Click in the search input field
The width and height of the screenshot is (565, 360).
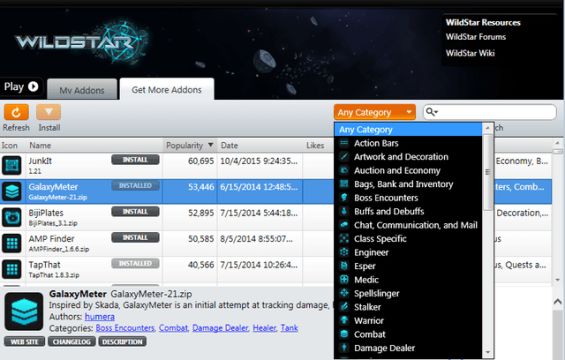click(490, 112)
